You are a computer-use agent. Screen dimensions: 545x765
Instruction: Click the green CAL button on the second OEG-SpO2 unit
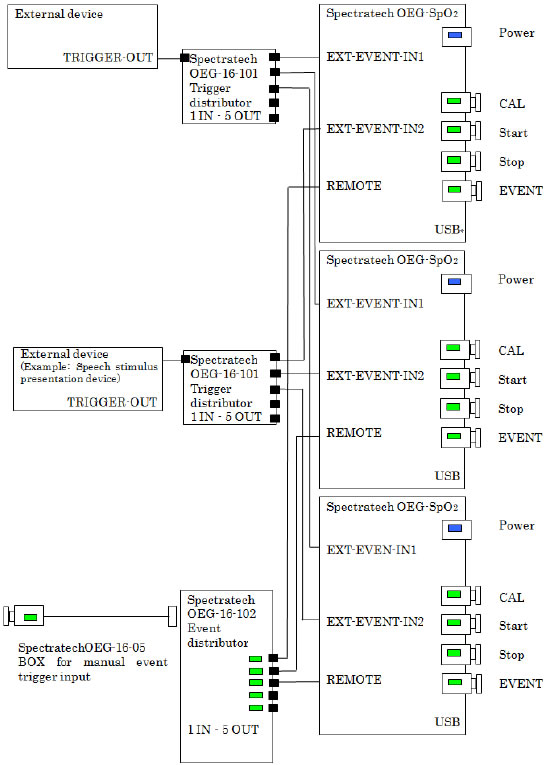click(453, 348)
